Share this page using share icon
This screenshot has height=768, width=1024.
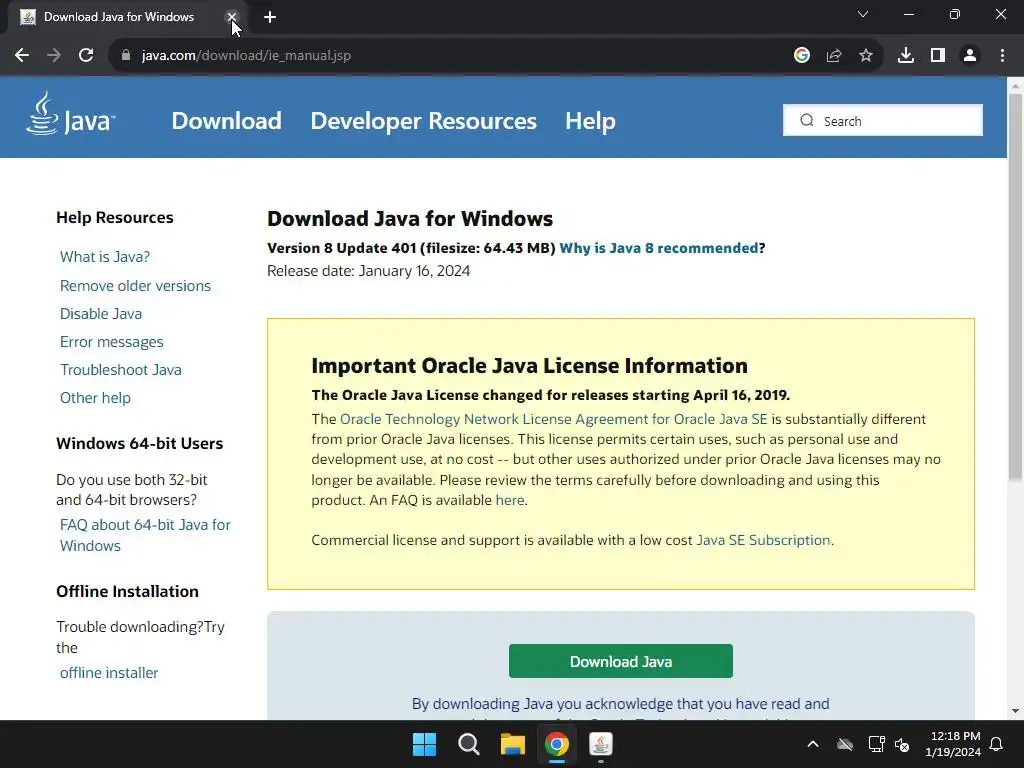[834, 56]
